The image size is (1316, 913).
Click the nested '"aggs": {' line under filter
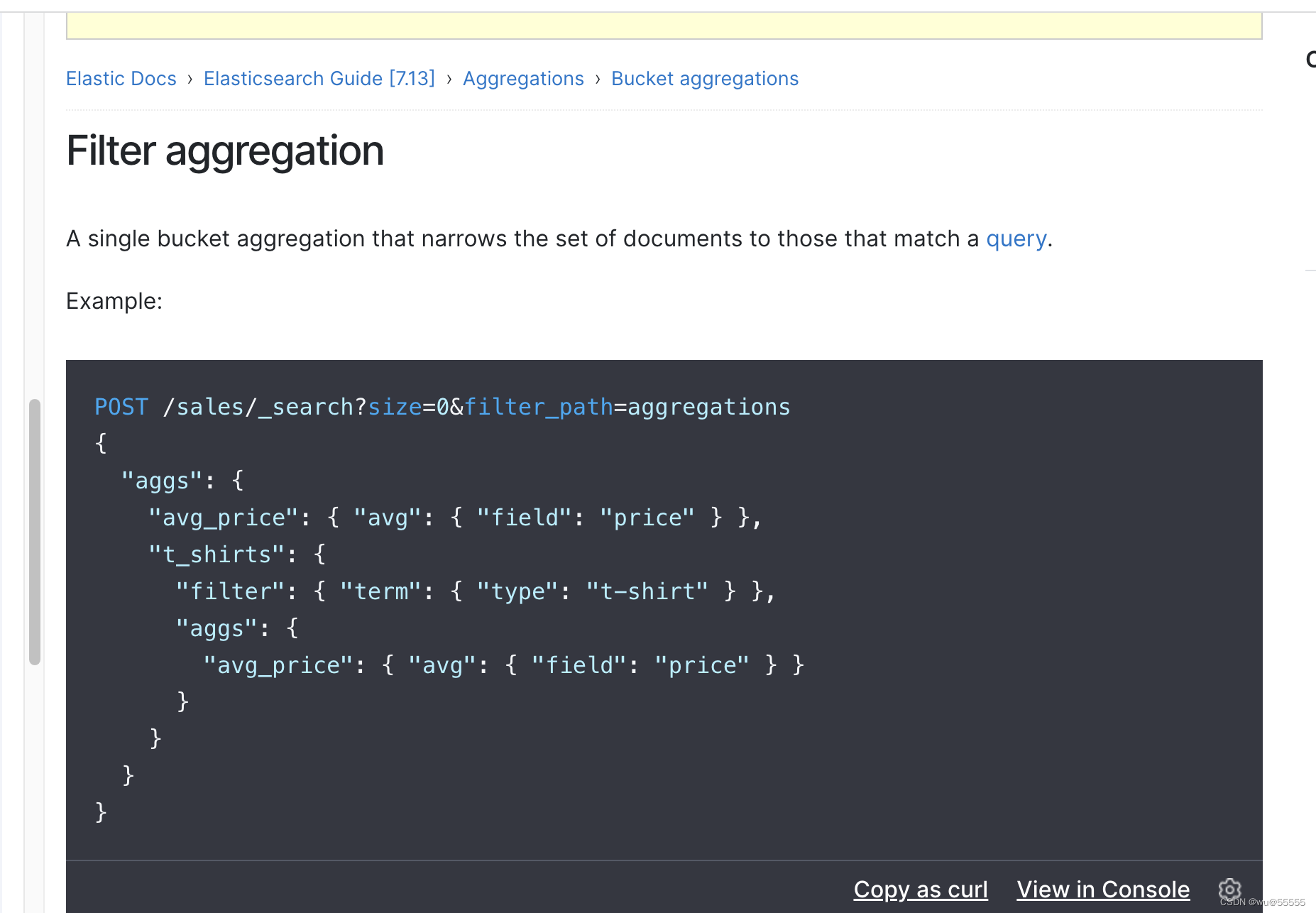click(237, 628)
